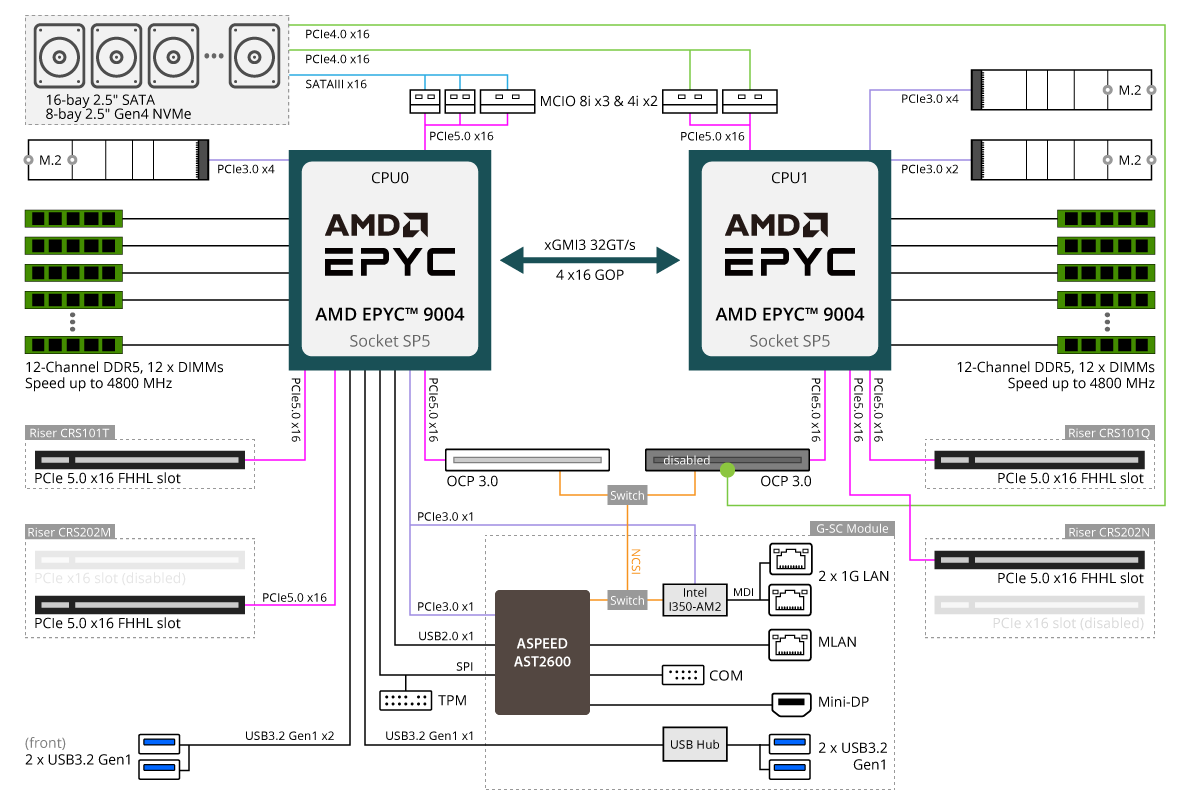This screenshot has width=1180, height=805.
Task: Click the 'USB2.0 x1' label
Action: pyautogui.click(x=446, y=636)
